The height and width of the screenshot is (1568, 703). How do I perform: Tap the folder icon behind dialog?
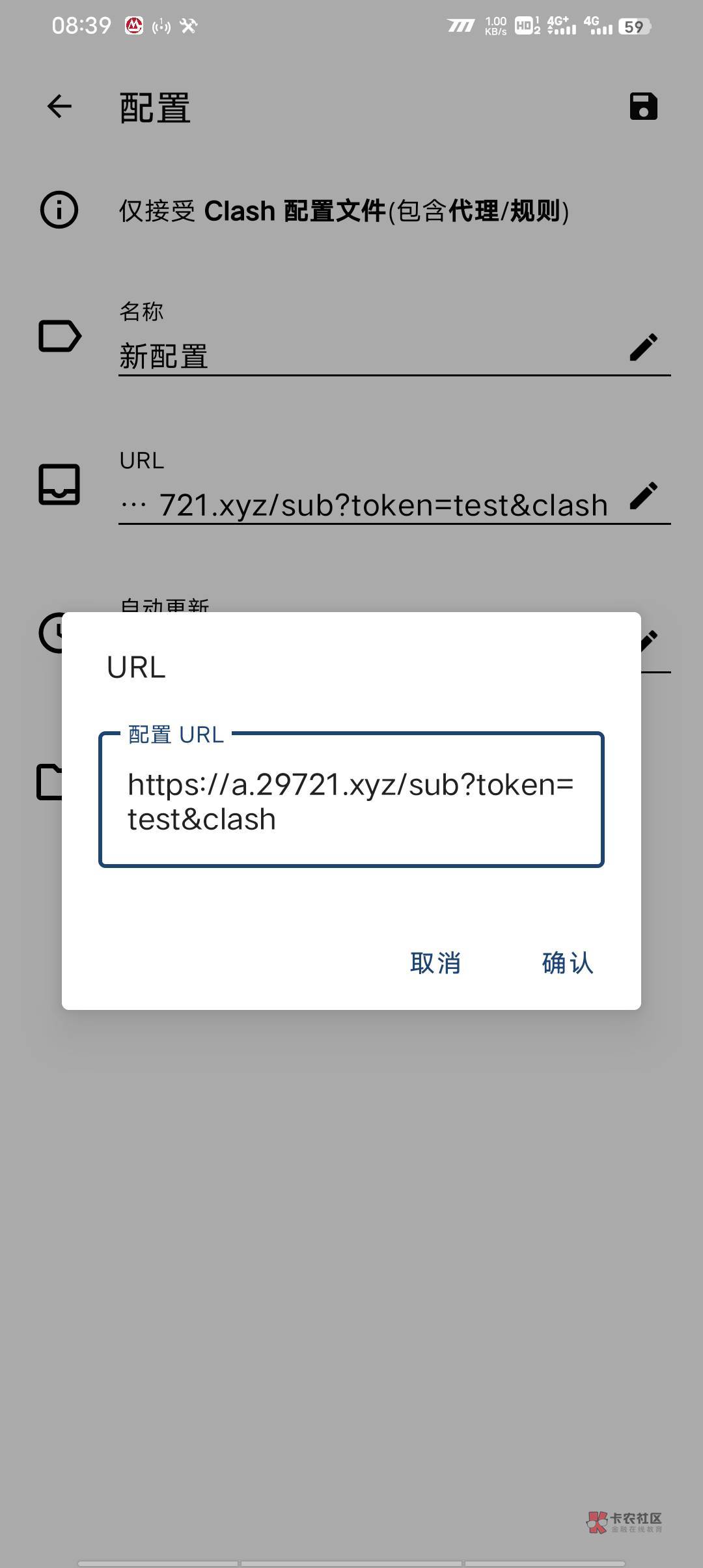pos(49,781)
